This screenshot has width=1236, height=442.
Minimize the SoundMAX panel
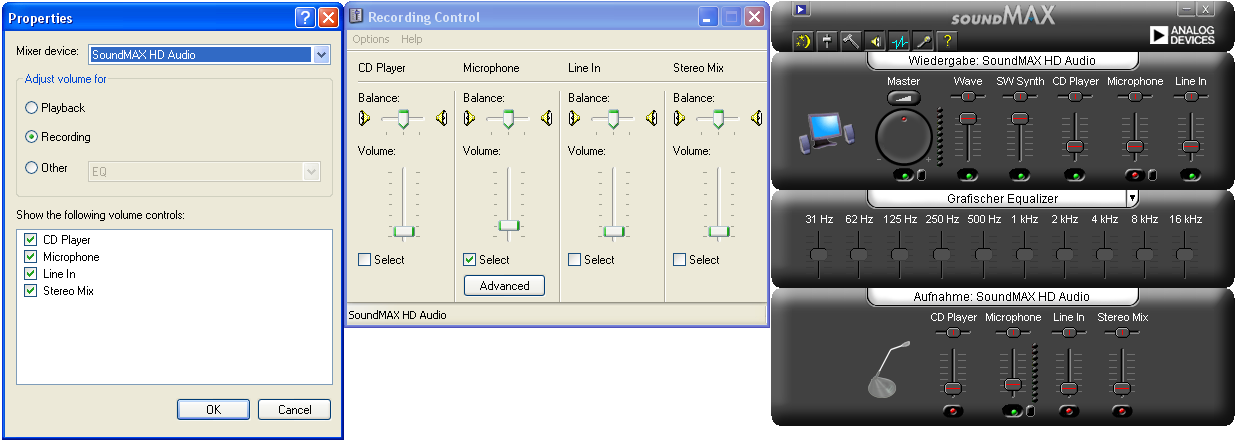(x=1186, y=8)
